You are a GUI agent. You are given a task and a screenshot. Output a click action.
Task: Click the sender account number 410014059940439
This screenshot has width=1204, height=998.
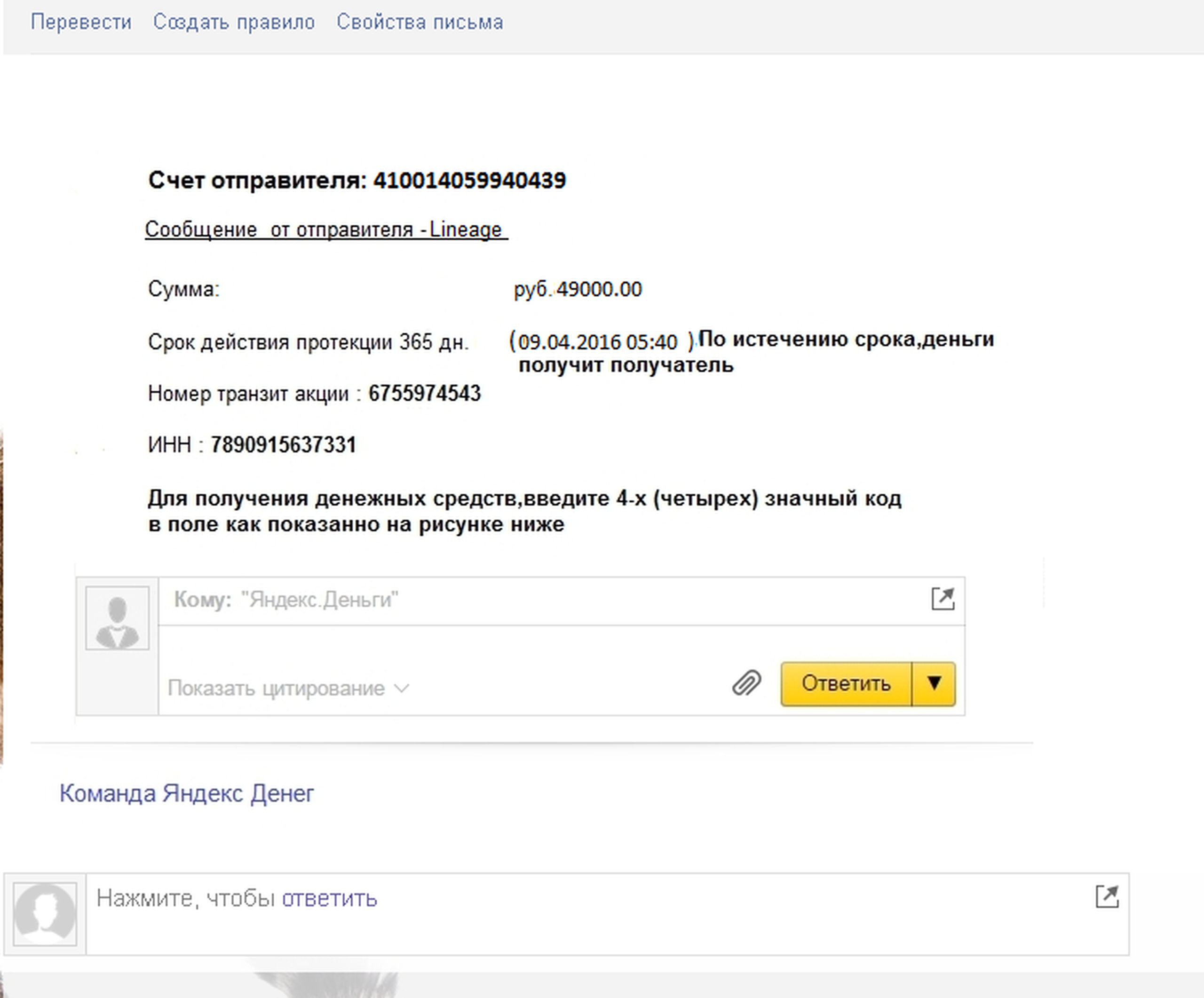[x=469, y=180]
